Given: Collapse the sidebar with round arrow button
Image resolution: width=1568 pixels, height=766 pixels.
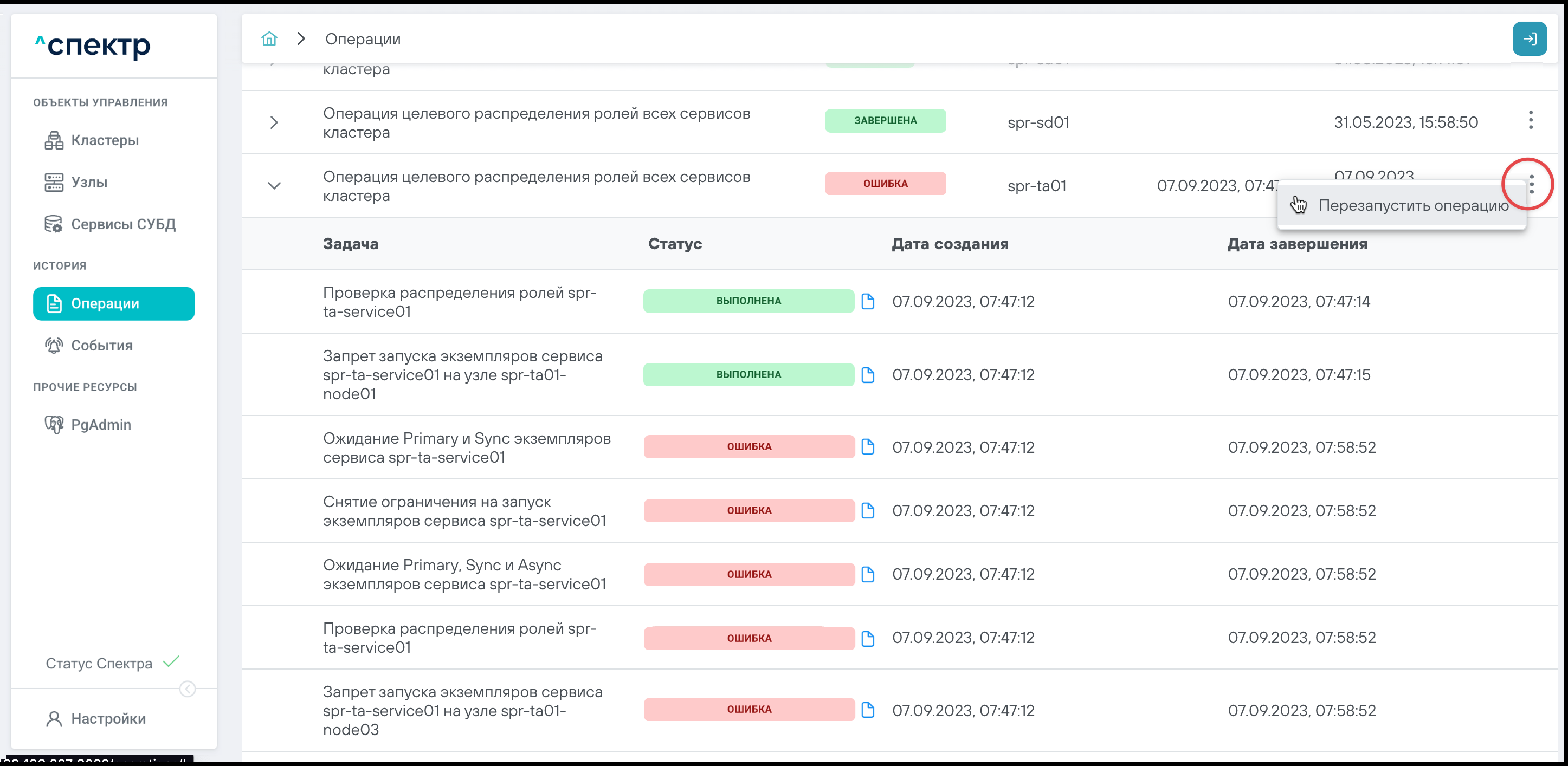Looking at the screenshot, I should [x=188, y=689].
